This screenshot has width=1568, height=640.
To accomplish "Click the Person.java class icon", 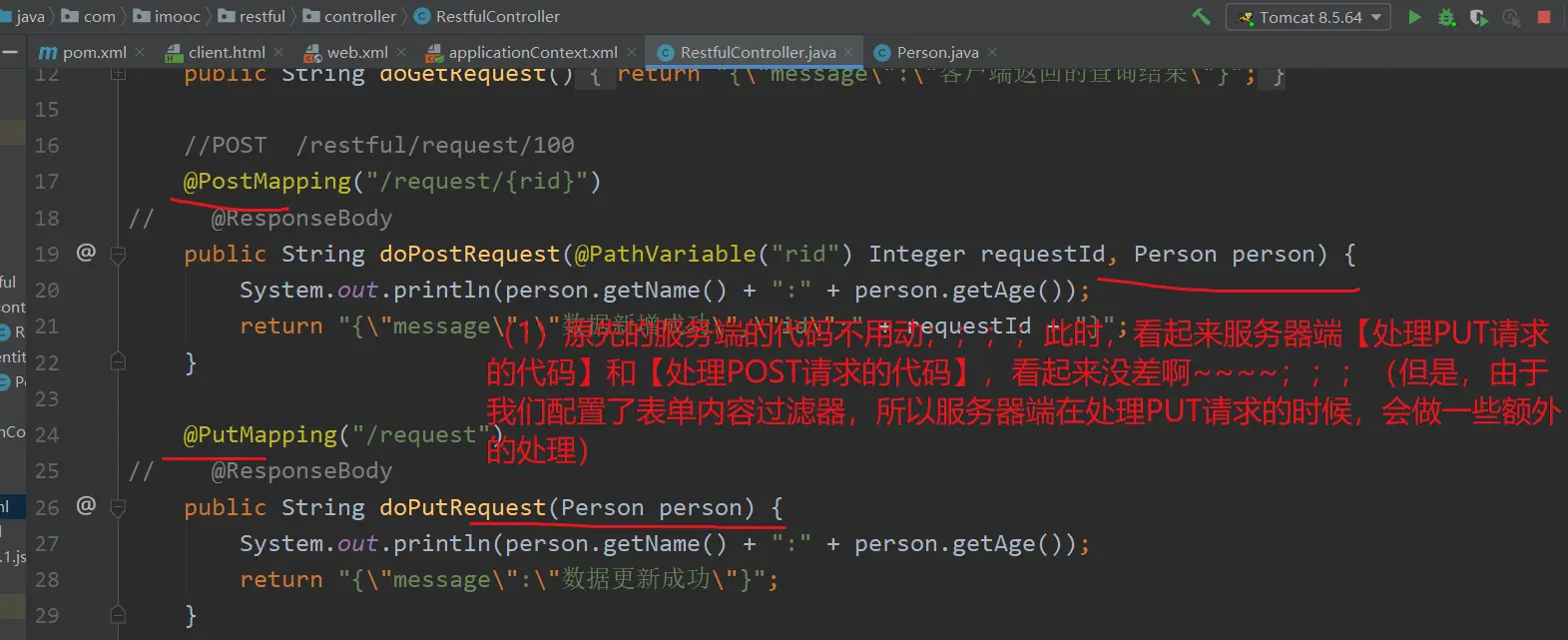I will (882, 52).
